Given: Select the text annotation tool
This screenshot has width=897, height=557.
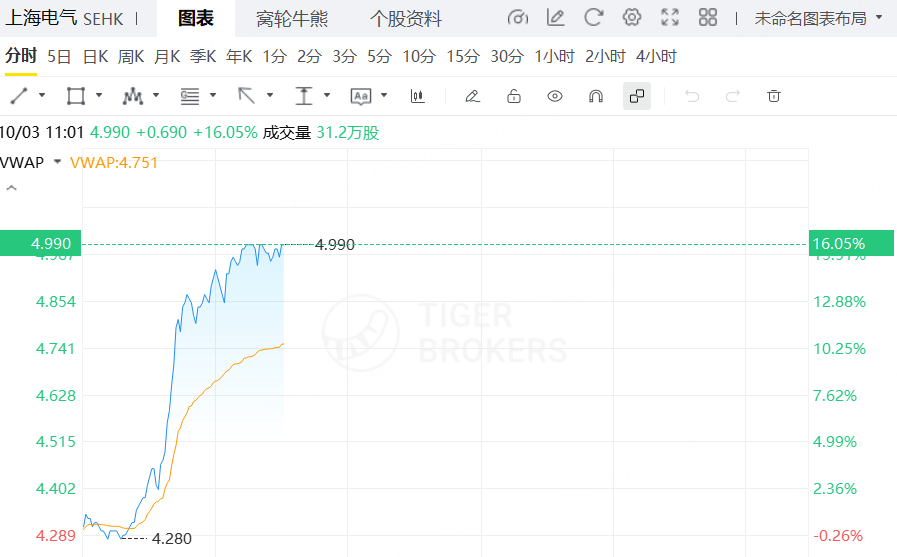Looking at the screenshot, I should coord(361,96).
